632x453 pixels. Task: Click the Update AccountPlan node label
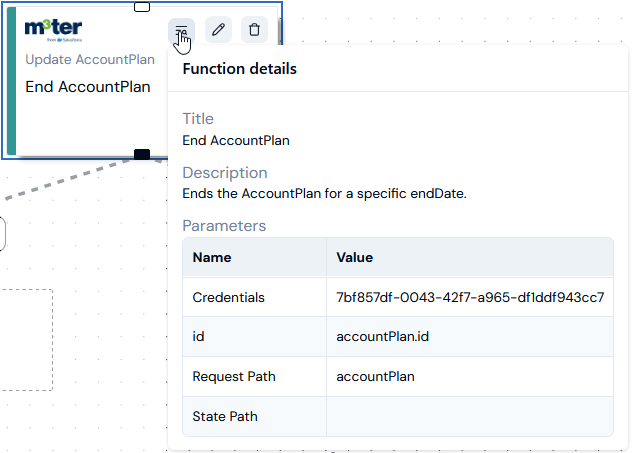90,60
